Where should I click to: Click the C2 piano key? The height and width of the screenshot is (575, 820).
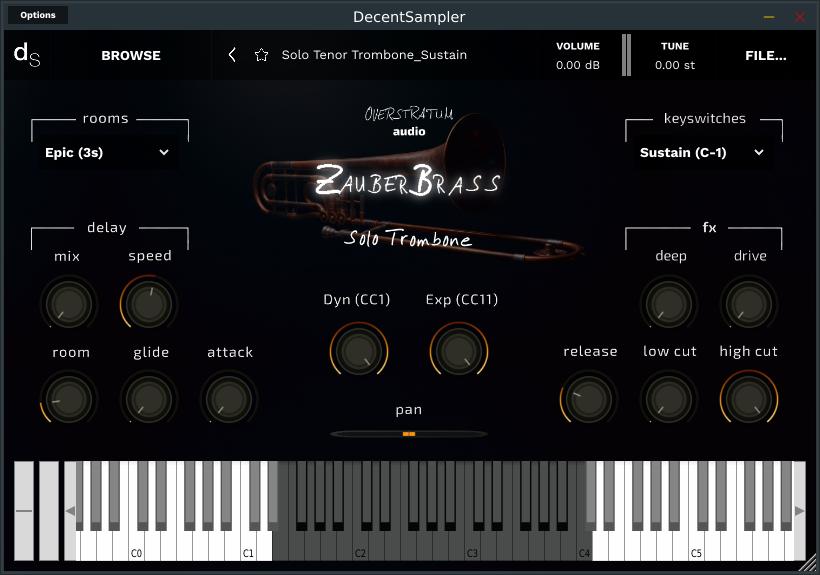pos(360,546)
